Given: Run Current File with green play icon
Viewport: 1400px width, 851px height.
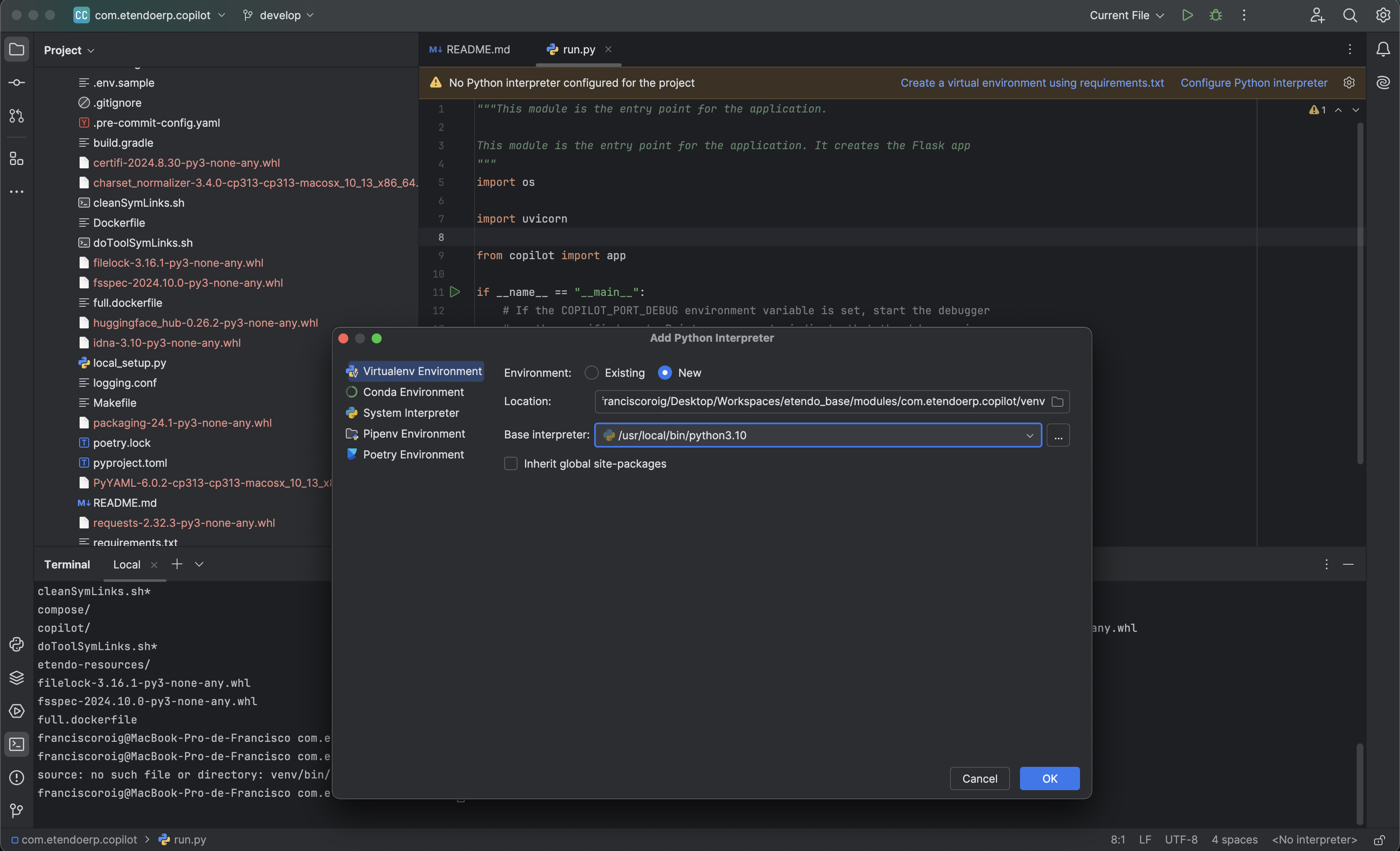Looking at the screenshot, I should 1187,15.
